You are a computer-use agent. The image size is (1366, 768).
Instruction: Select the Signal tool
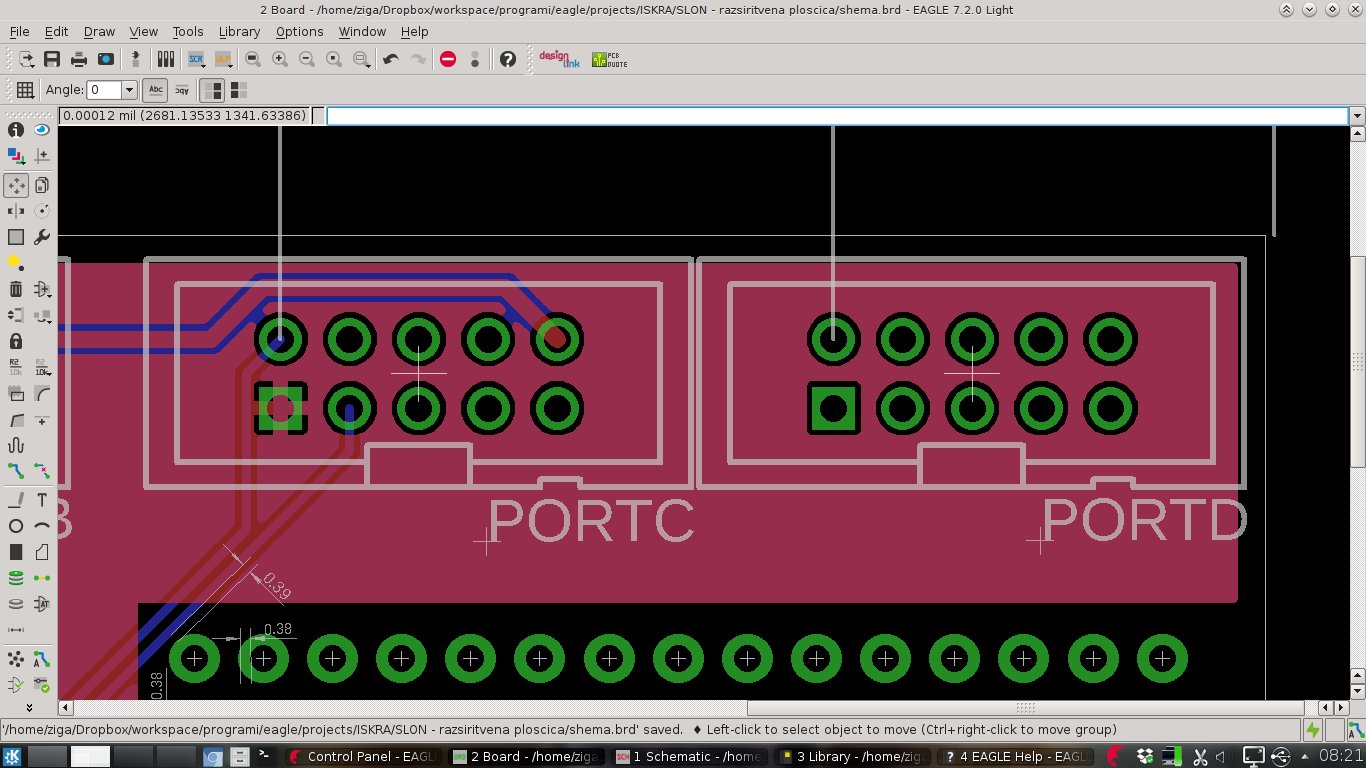(x=42, y=578)
